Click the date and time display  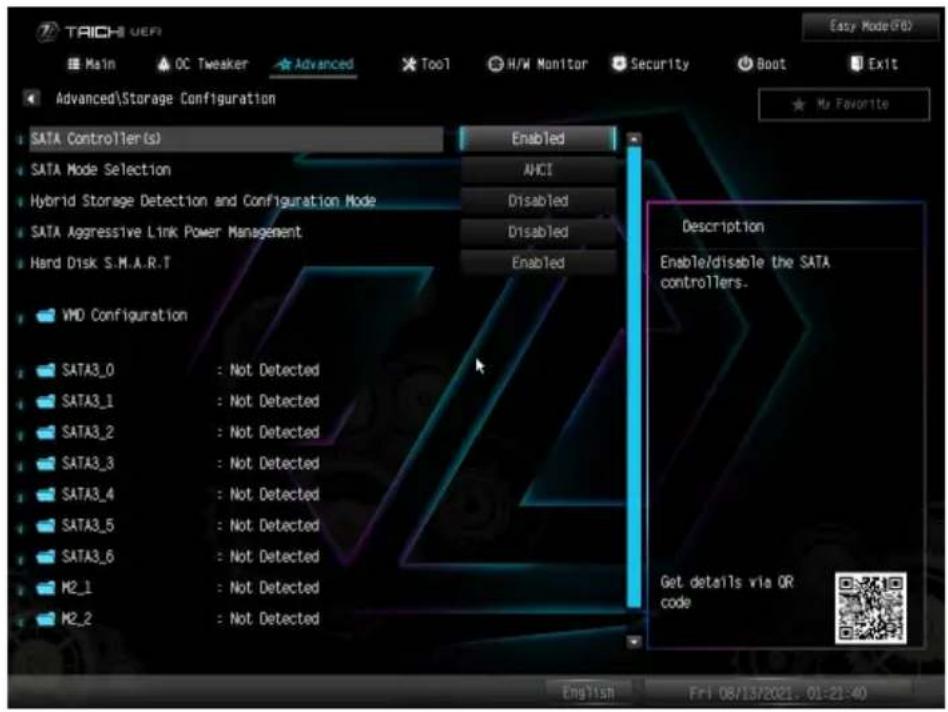coord(778,693)
